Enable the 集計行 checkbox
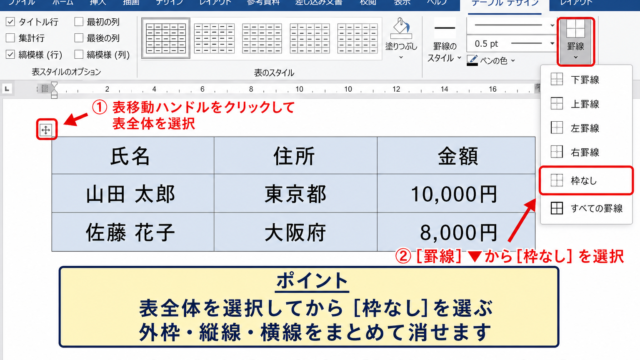Viewport: 640px width, 360px height. pos(11,38)
